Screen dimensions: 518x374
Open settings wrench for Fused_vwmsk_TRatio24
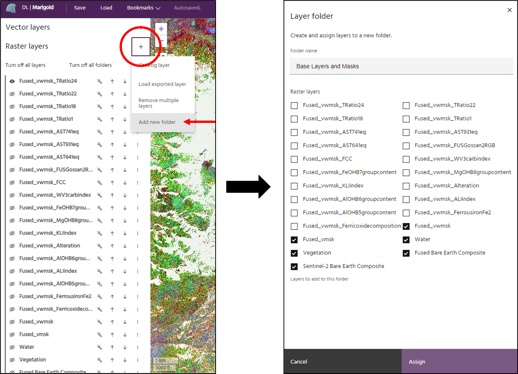99,81
